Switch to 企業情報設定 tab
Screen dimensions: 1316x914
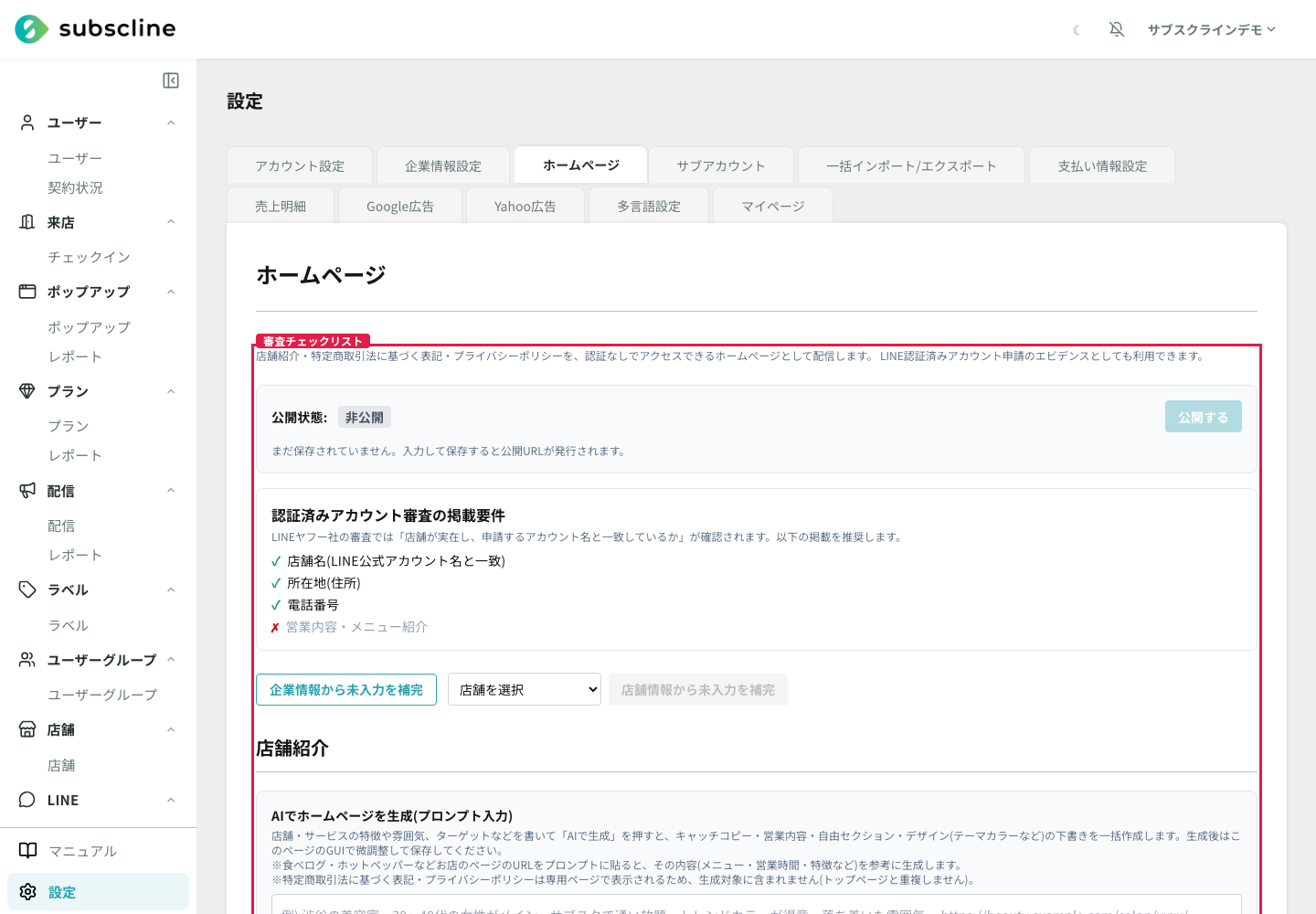pyautogui.click(x=443, y=165)
